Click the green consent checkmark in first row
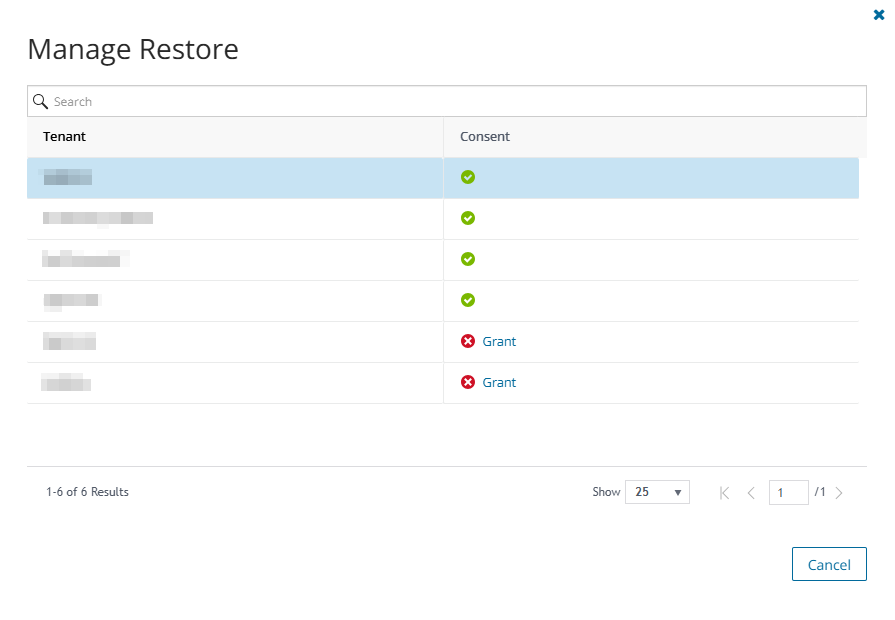This screenshot has width=895, height=620. tap(468, 177)
